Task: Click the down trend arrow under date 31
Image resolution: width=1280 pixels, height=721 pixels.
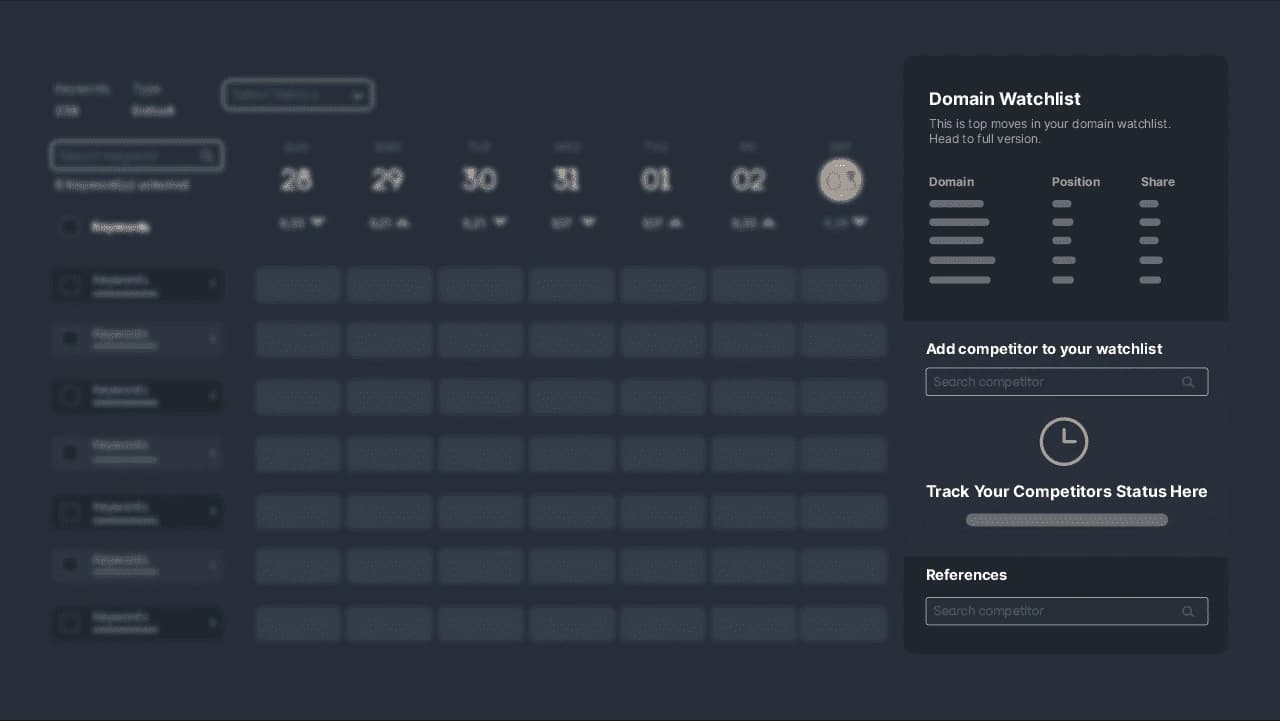Action: [588, 222]
